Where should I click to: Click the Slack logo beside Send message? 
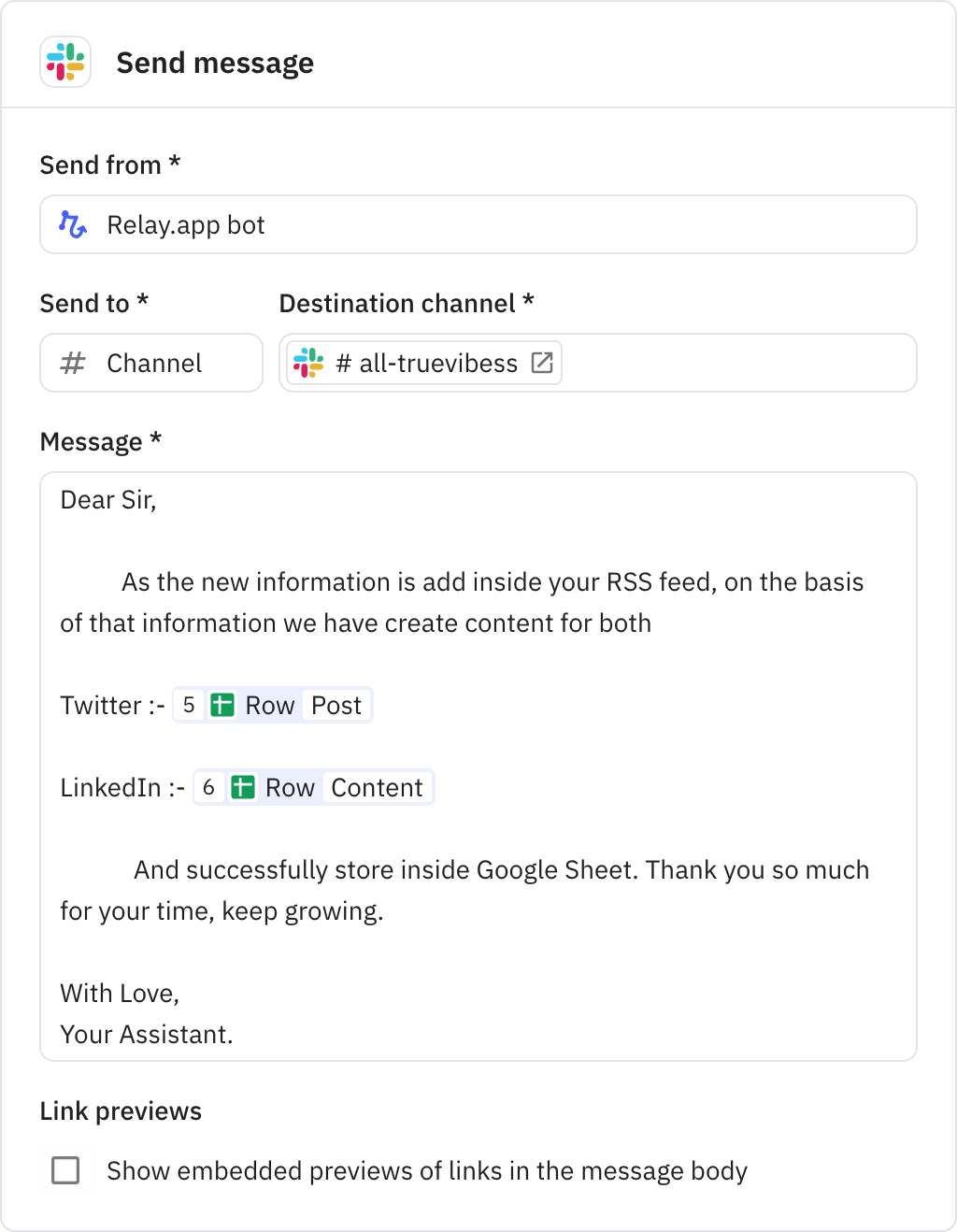65,63
